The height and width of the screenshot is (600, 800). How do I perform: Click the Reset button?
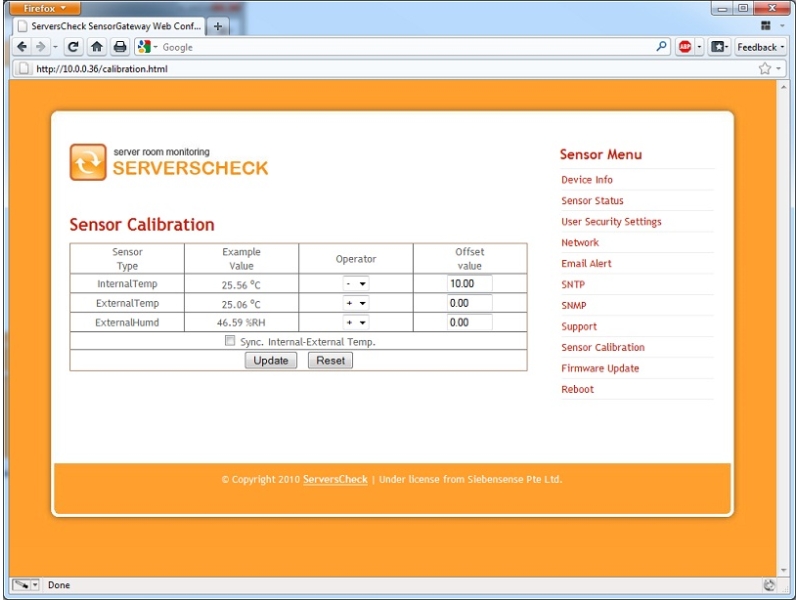(x=330, y=360)
